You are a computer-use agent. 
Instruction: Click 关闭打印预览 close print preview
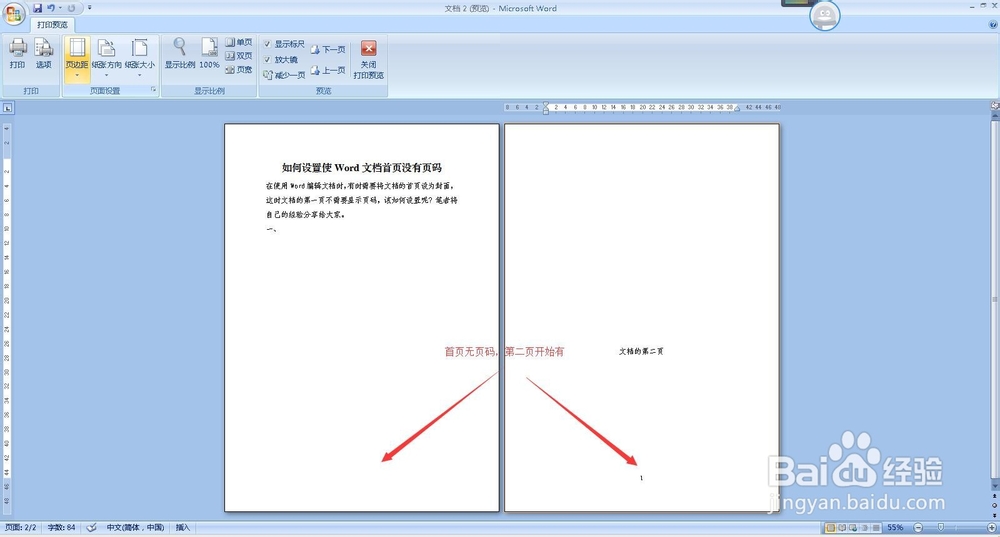369,59
